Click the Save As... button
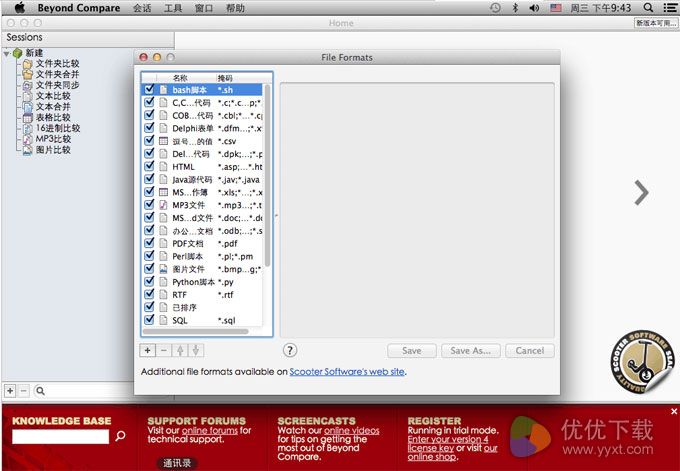 coord(471,350)
